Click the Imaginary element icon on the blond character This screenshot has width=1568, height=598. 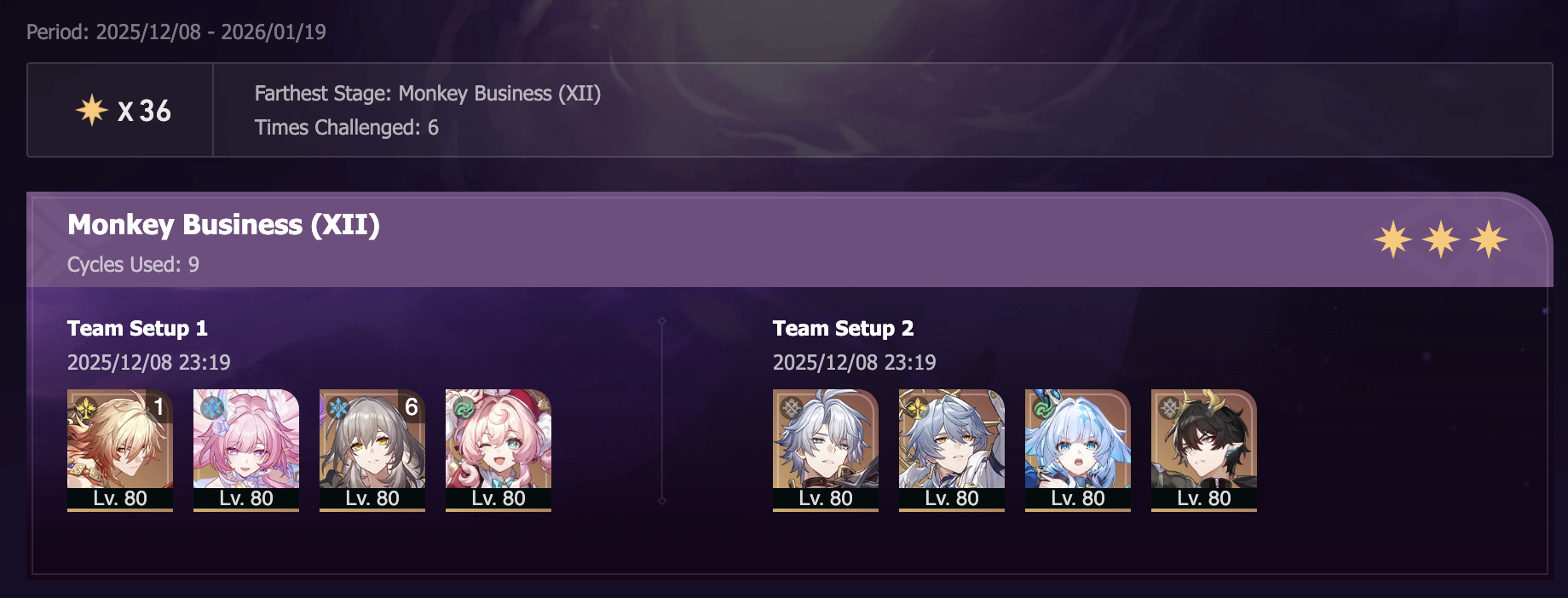pos(86,409)
